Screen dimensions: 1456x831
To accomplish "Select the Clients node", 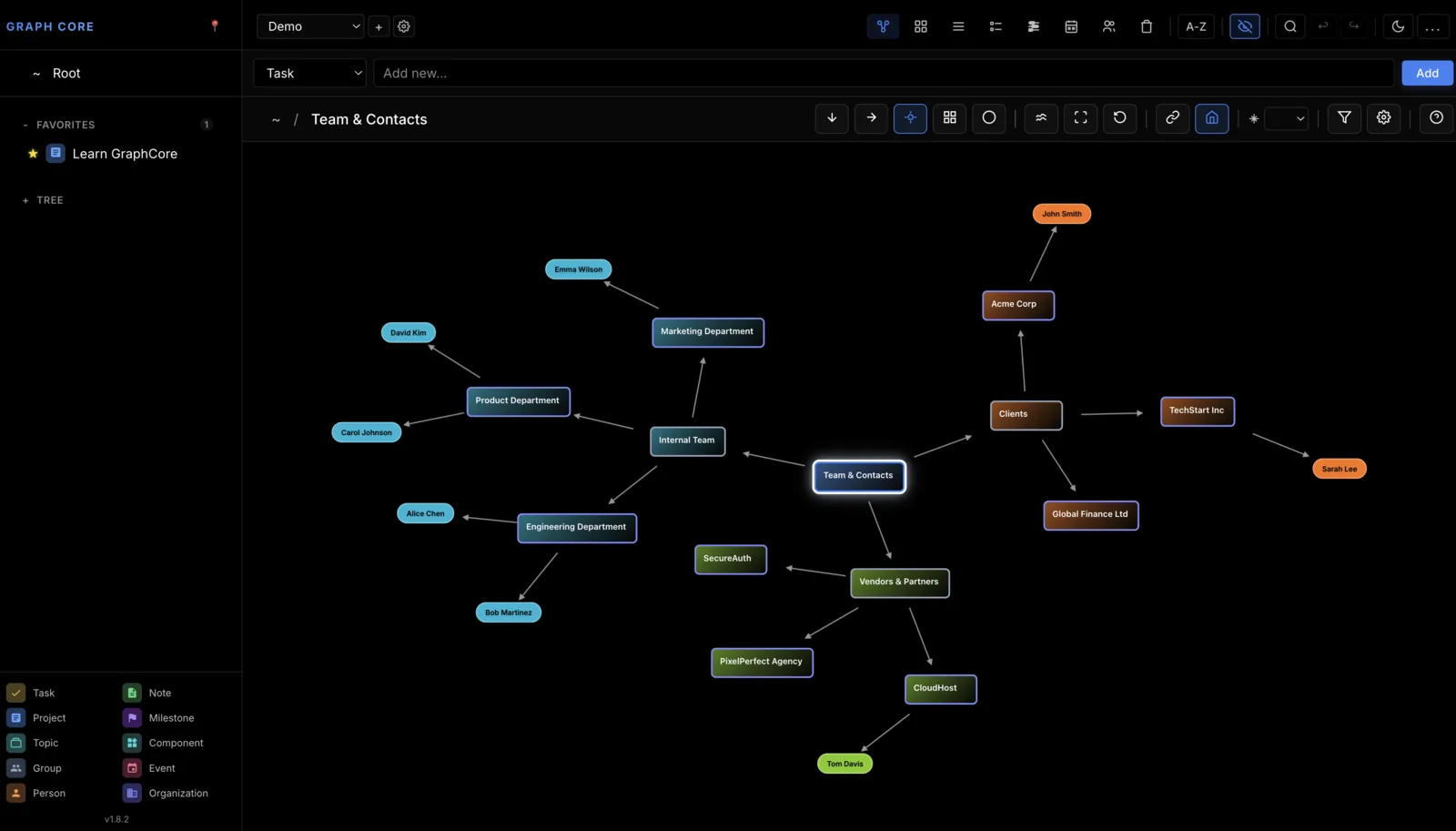I will click(x=1026, y=415).
